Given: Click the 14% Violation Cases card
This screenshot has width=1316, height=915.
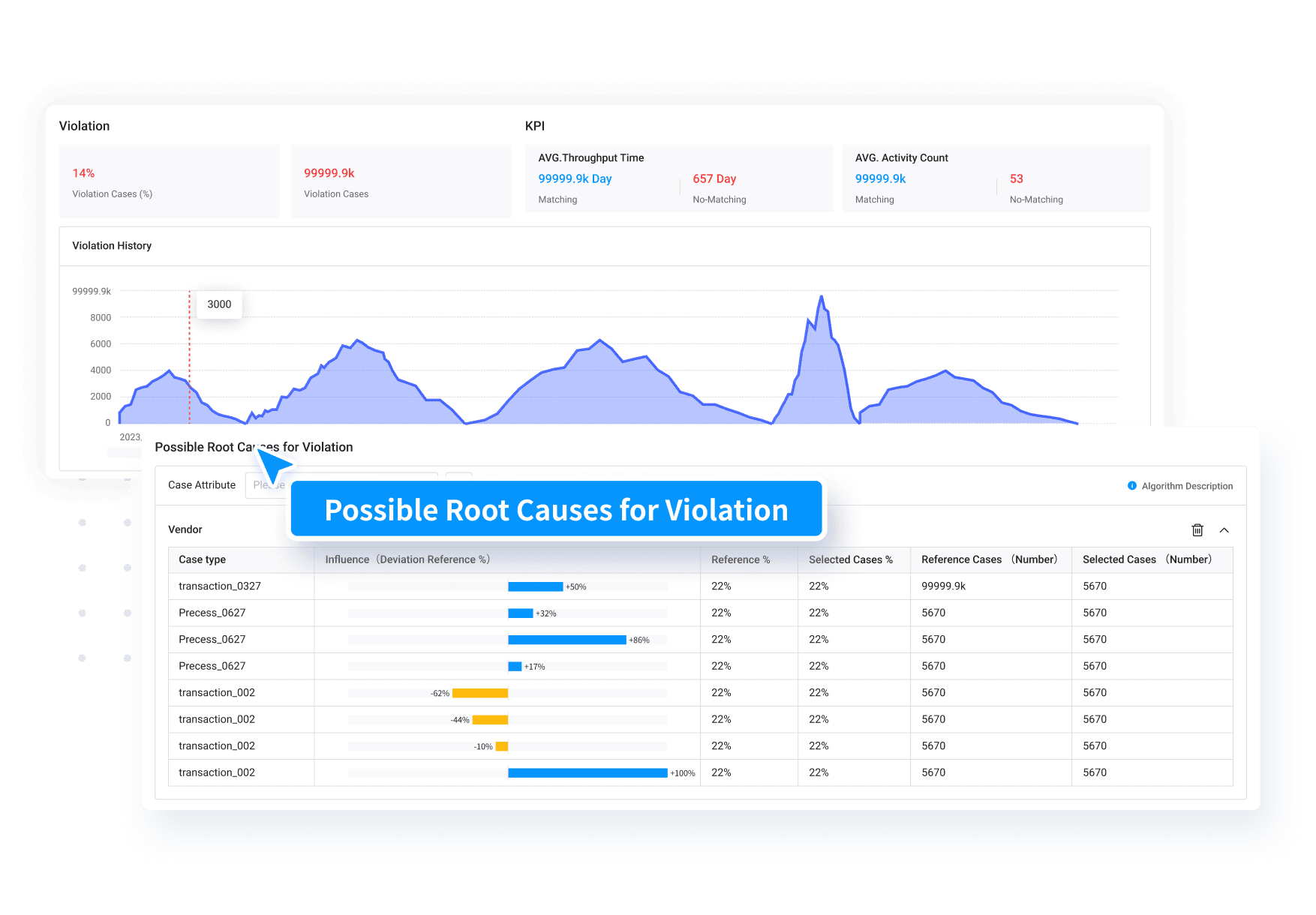Looking at the screenshot, I should pos(170,181).
